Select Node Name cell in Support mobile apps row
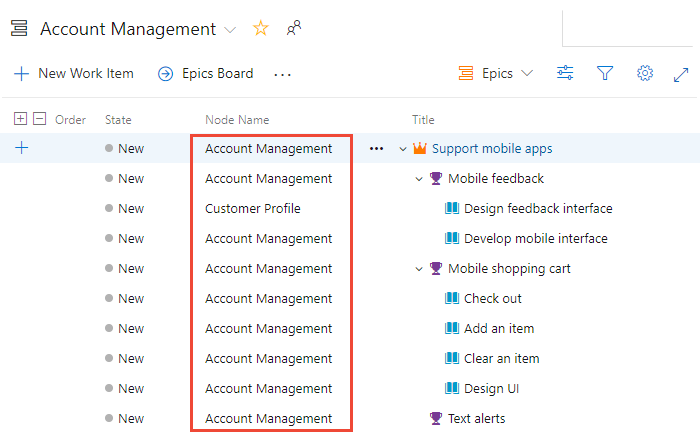Image resolution: width=700 pixels, height=437 pixels. click(268, 149)
